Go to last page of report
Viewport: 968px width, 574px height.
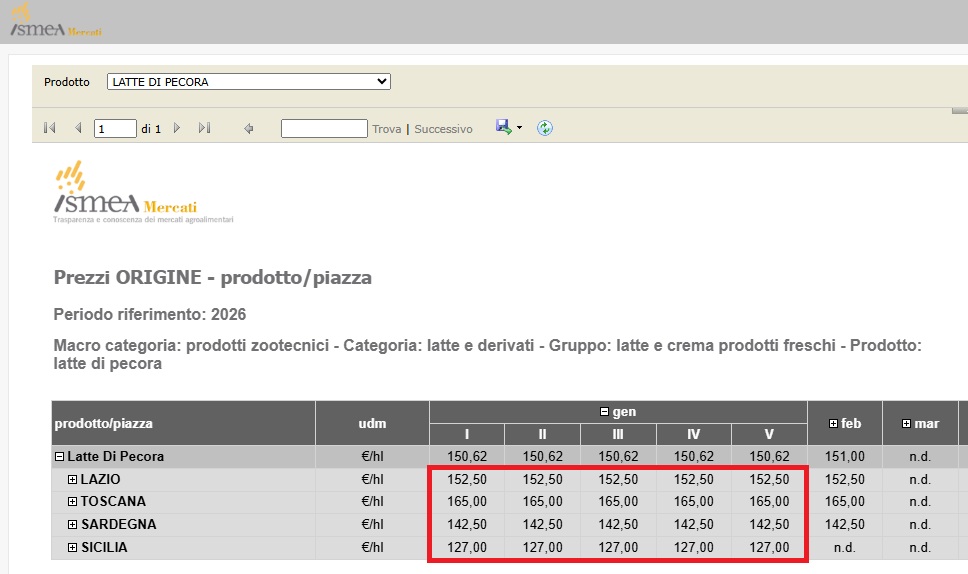204,128
